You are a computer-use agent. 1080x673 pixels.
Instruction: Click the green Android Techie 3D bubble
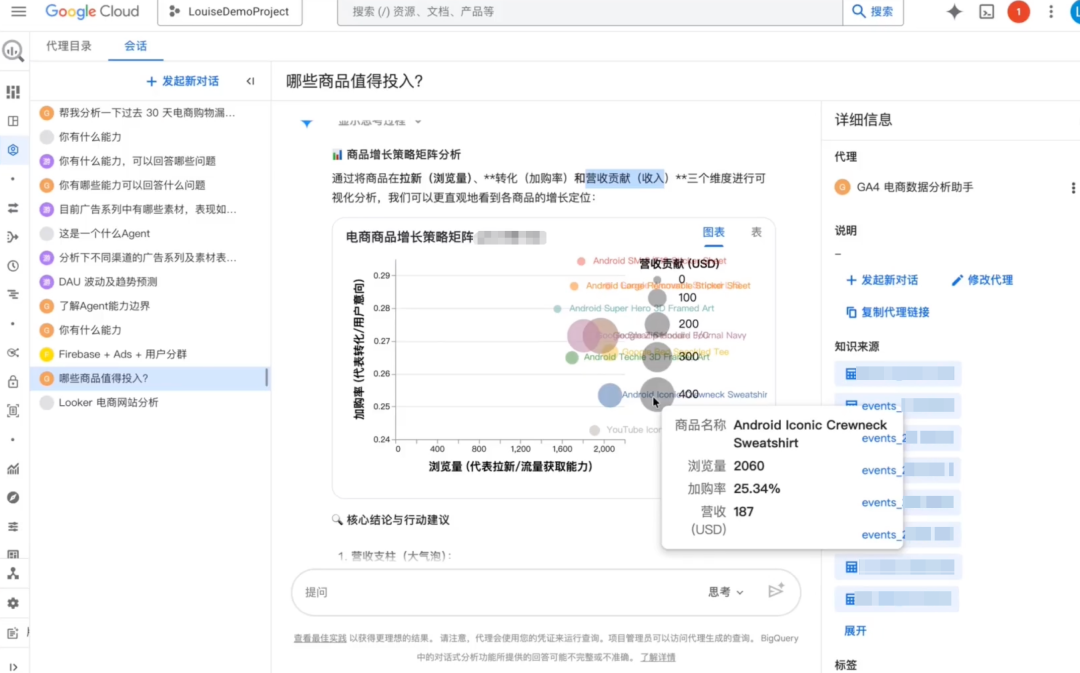click(x=572, y=357)
